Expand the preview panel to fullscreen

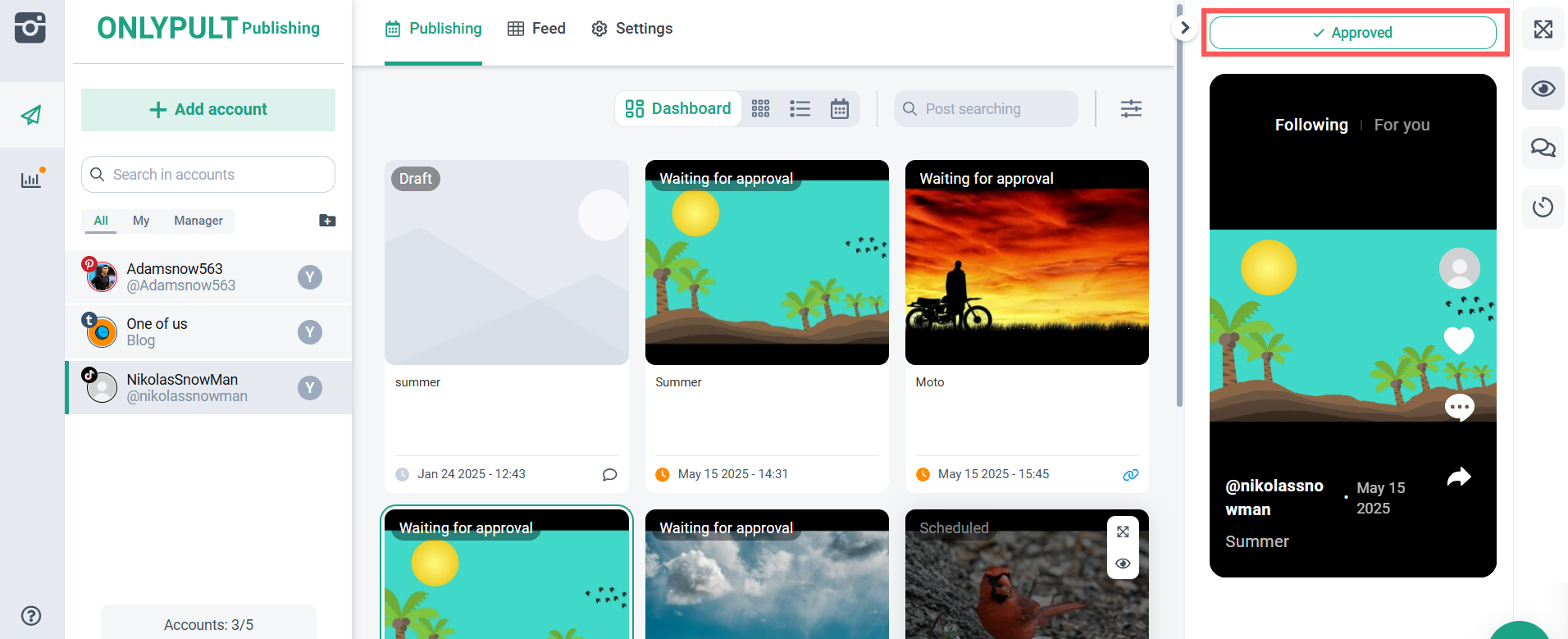point(1543,30)
